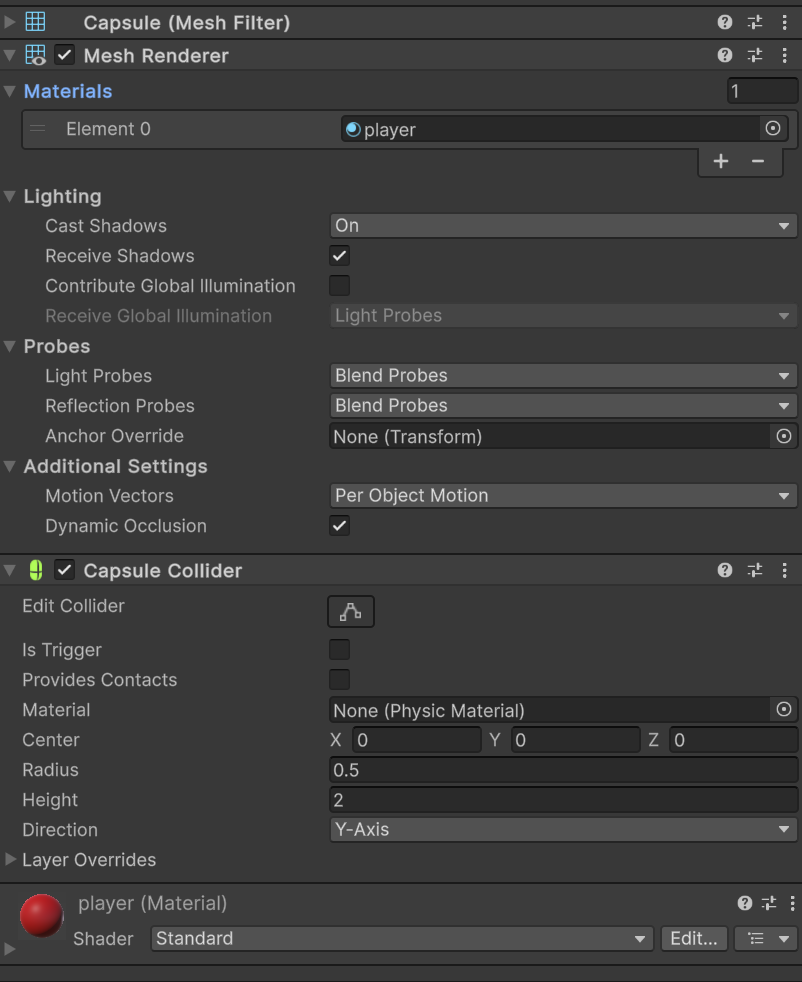Image resolution: width=802 pixels, height=982 pixels.
Task: Open object picker for Physic Material
Action: pyautogui.click(x=784, y=710)
